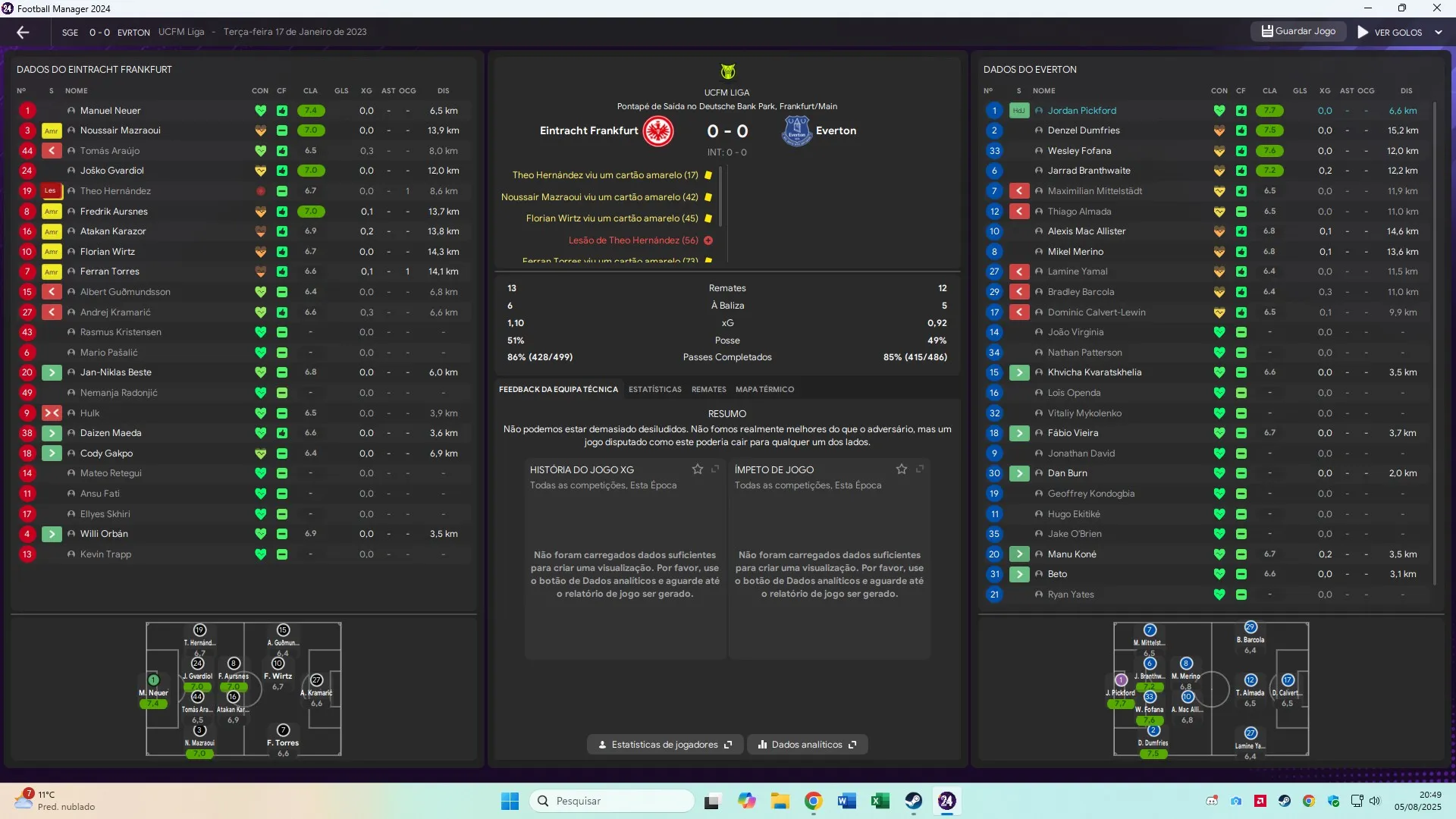The height and width of the screenshot is (819, 1456).
Task: Favorite the Ímpeto de Jogo panel
Action: [902, 469]
